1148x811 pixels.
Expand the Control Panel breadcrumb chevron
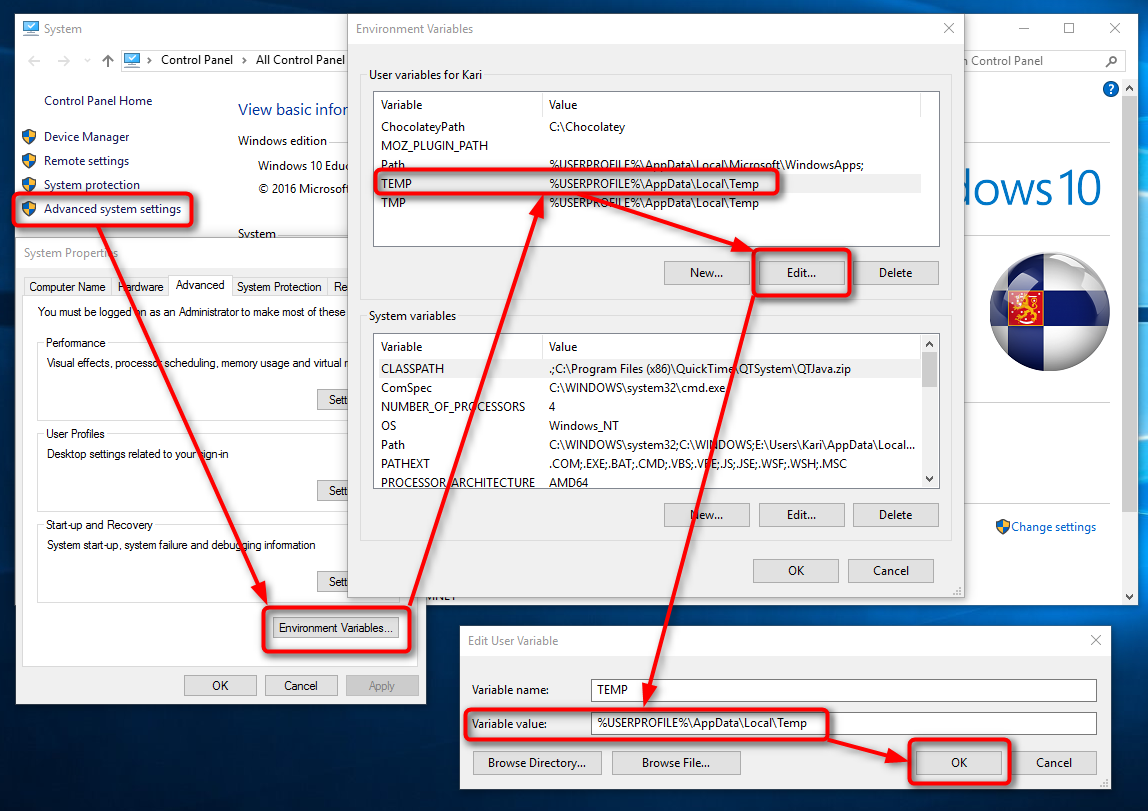click(x=244, y=60)
